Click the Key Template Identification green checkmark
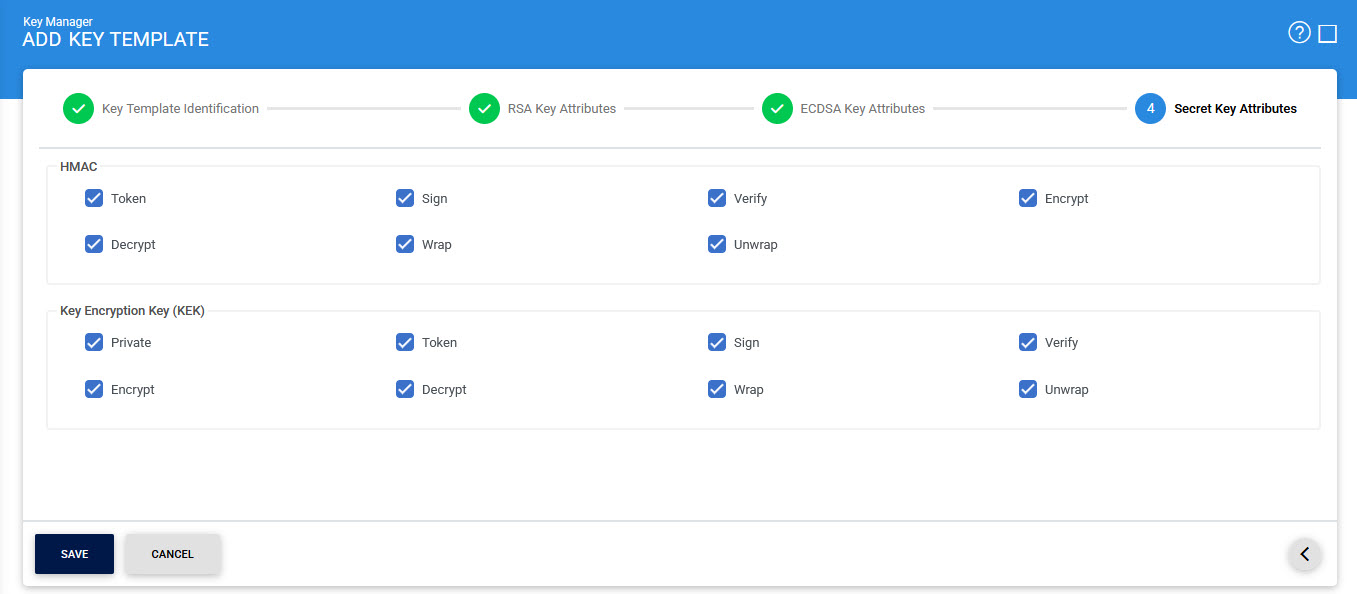Image resolution: width=1357 pixels, height=594 pixels. point(78,109)
